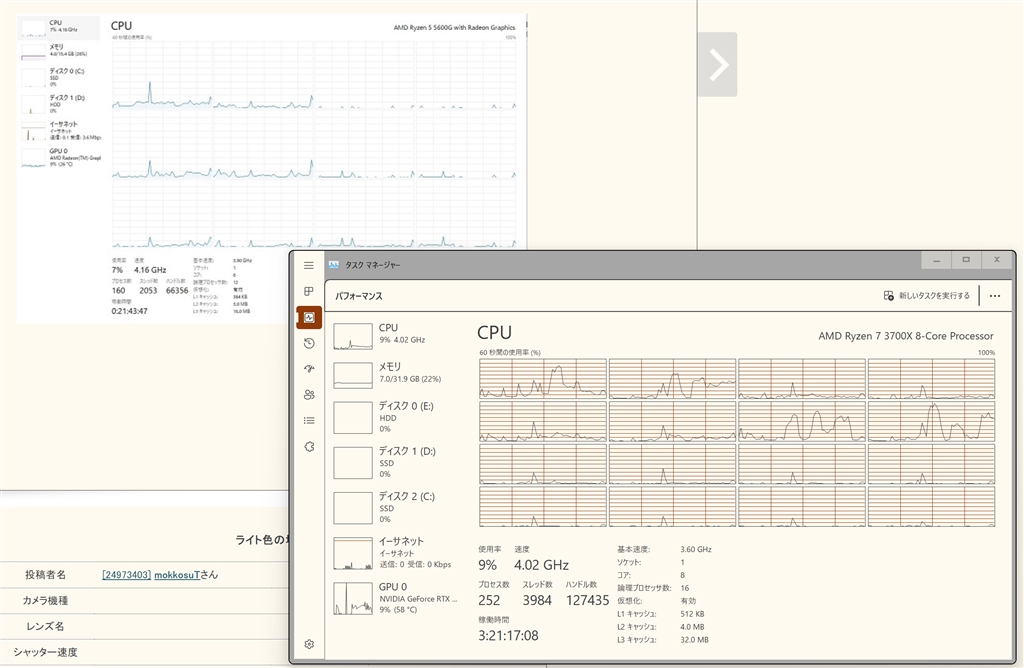1024x668 pixels.
Task: Open the Services puzzle-piece icon
Action: click(309, 447)
